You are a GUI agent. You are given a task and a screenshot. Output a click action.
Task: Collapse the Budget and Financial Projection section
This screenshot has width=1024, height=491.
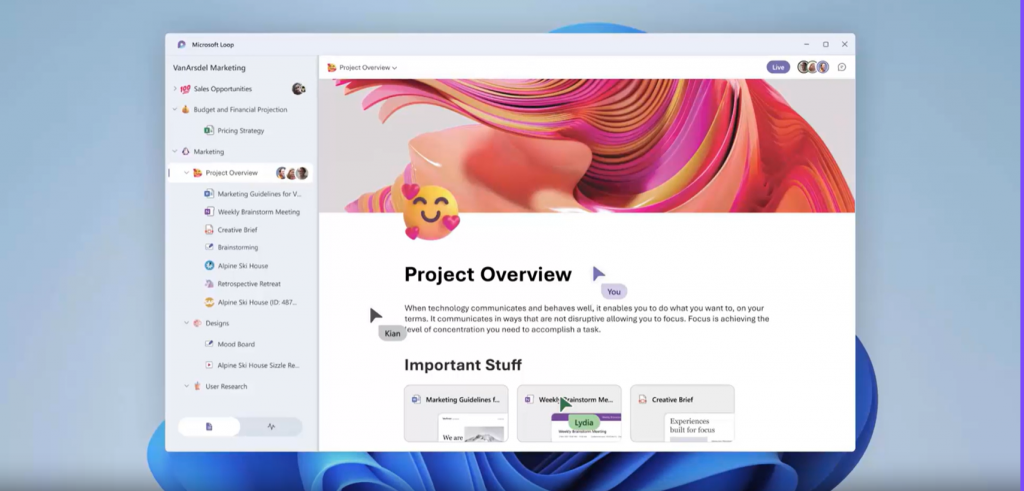coord(174,110)
